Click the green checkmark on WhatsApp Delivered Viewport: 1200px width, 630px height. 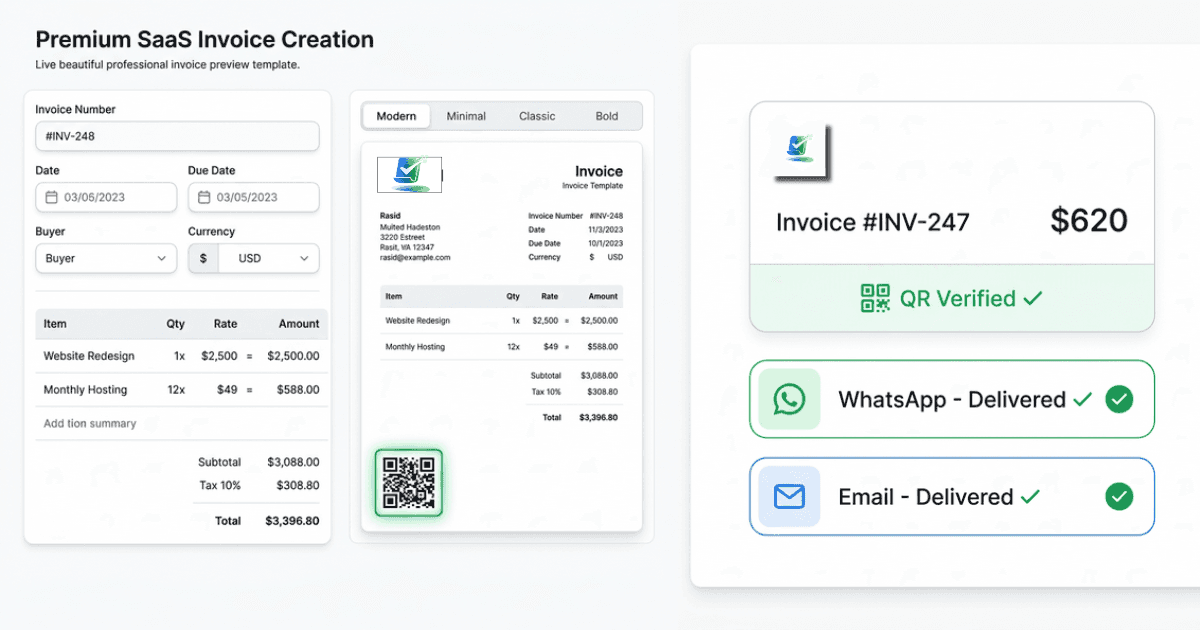[x=1119, y=398]
